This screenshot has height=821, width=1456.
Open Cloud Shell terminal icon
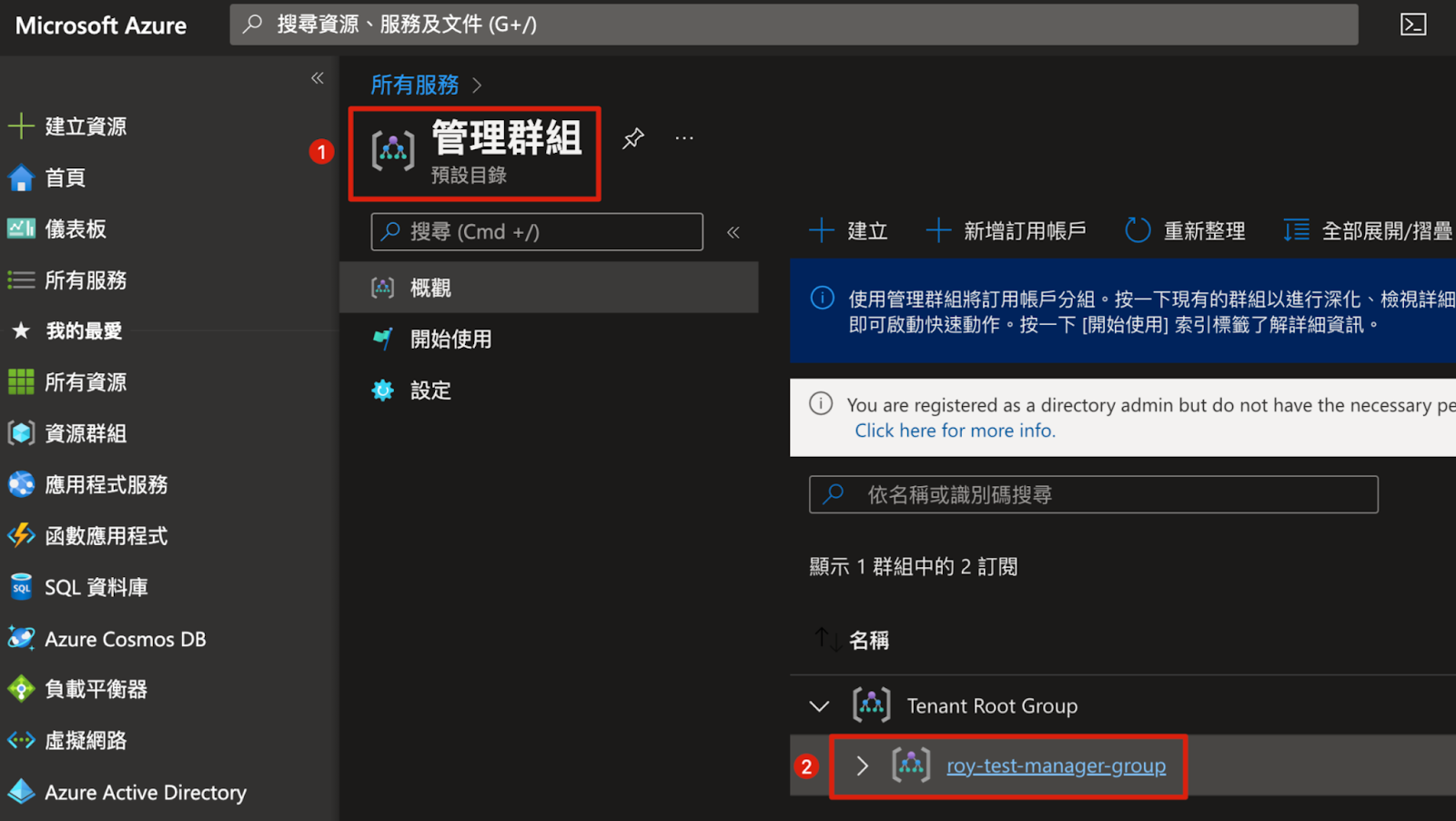point(1412,25)
